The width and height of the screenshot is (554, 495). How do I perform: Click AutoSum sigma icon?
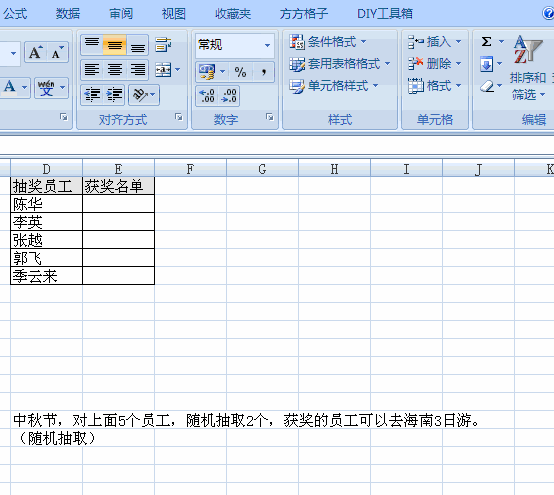(487, 42)
